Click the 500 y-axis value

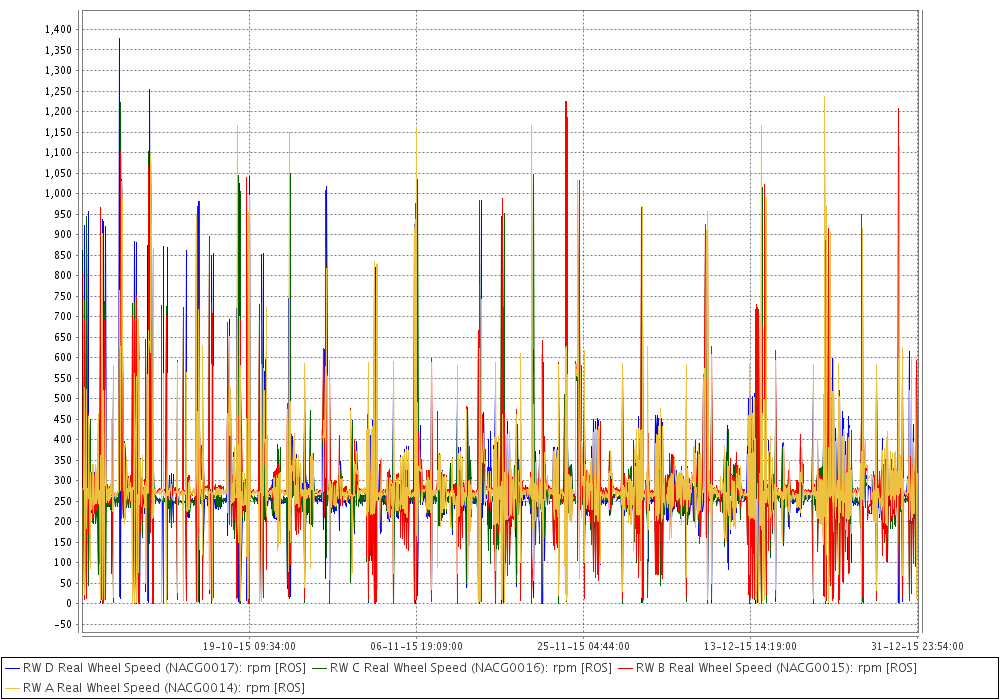(x=63, y=398)
